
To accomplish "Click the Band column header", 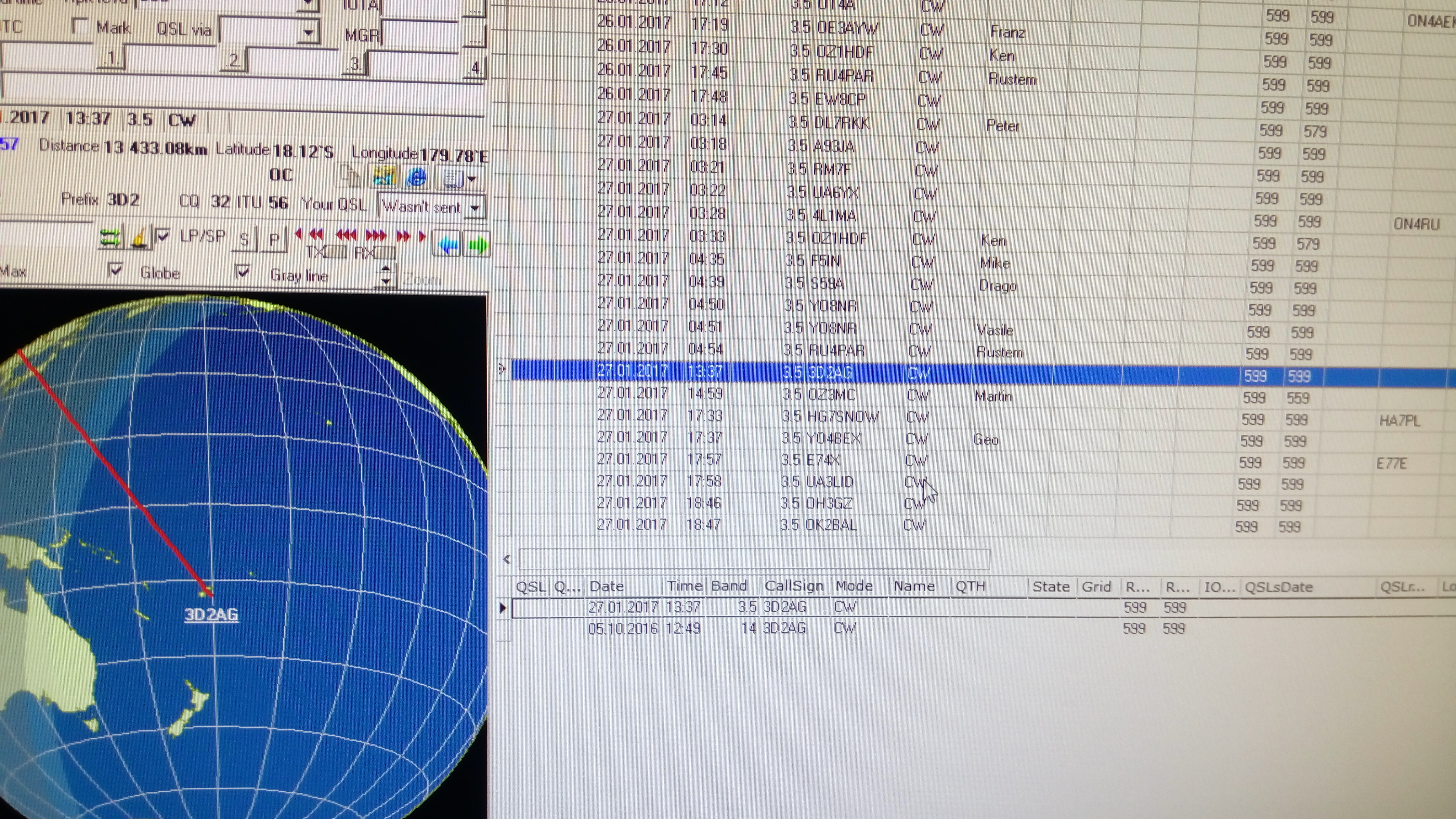I will pos(729,585).
